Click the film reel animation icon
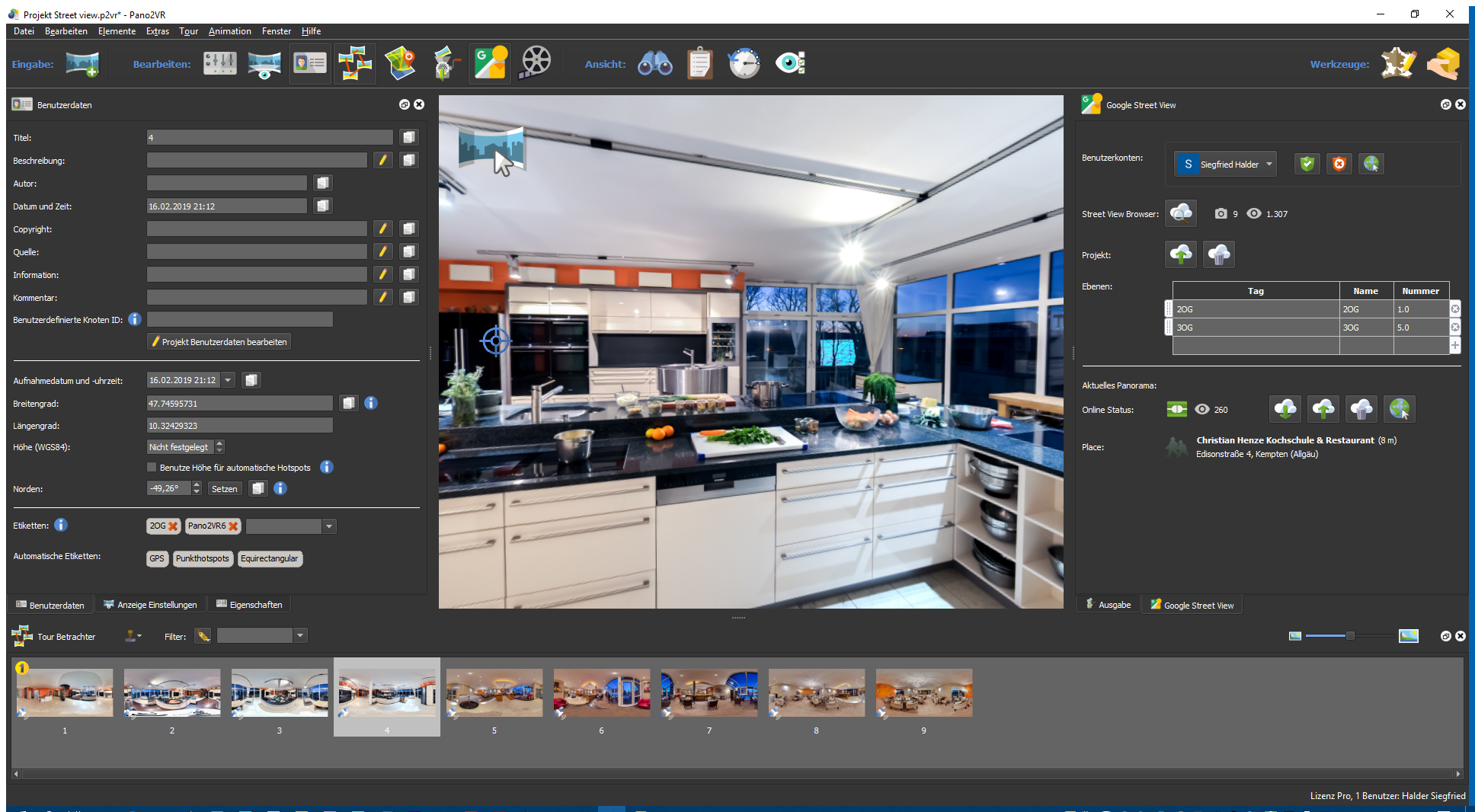 click(535, 63)
